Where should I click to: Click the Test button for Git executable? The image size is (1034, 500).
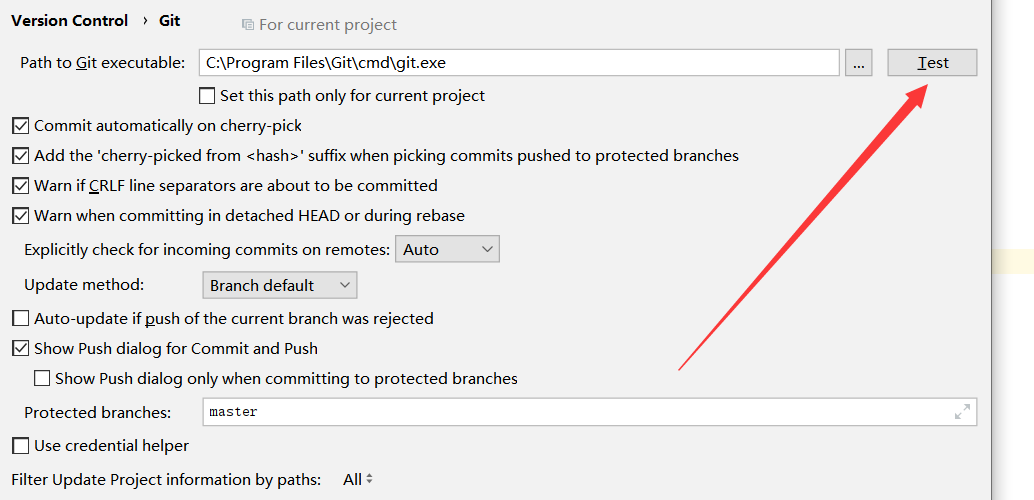932,62
